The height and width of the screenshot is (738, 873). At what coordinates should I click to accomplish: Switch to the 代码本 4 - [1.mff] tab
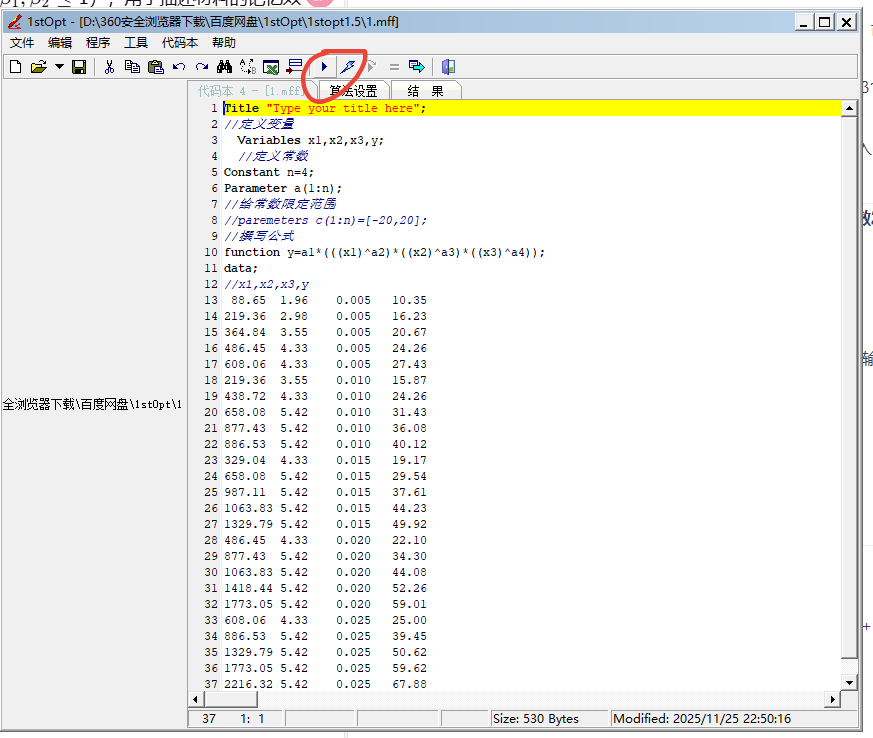pos(252,91)
